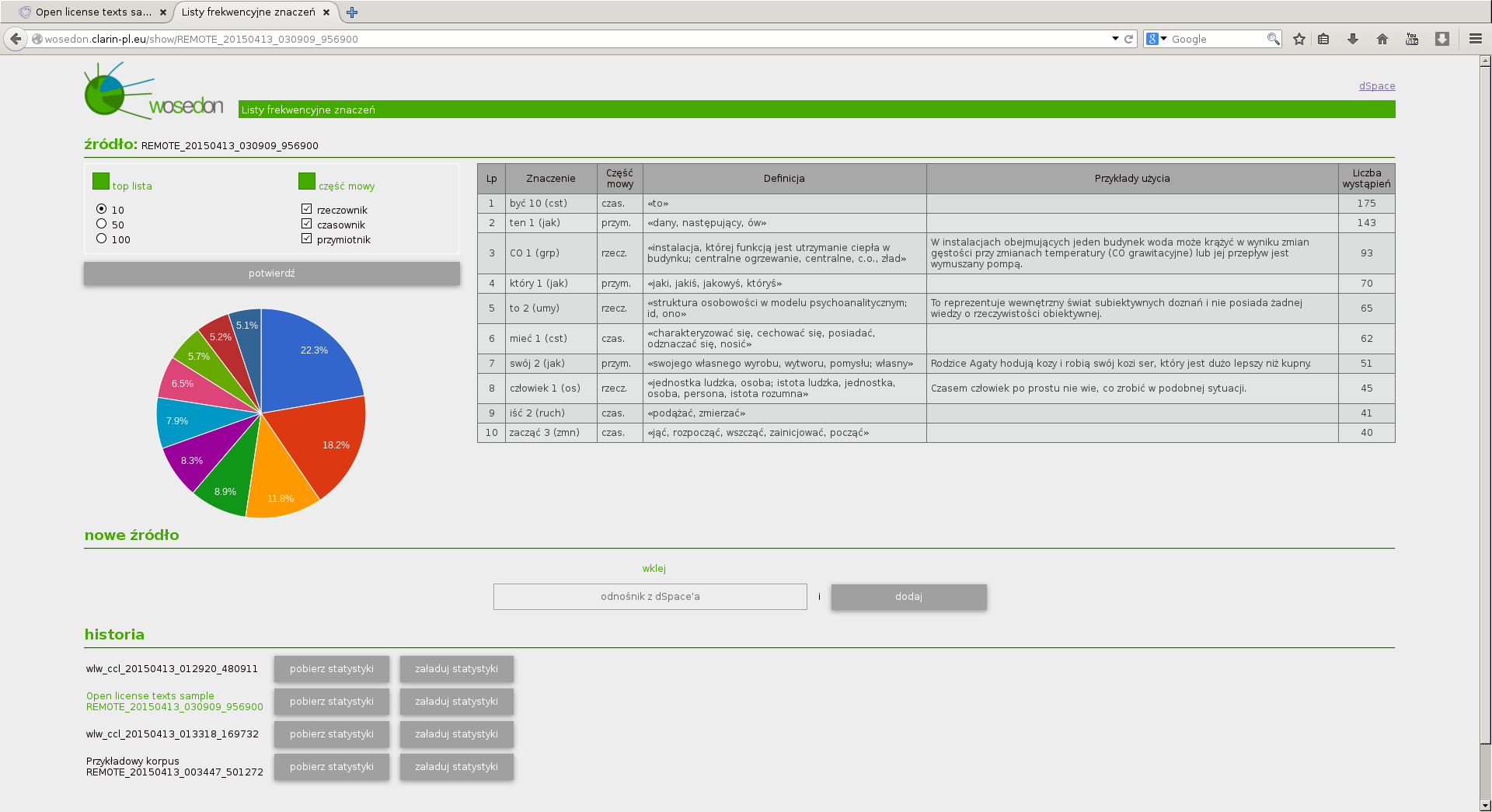Click the scrollbar down arrow

tap(1485, 806)
